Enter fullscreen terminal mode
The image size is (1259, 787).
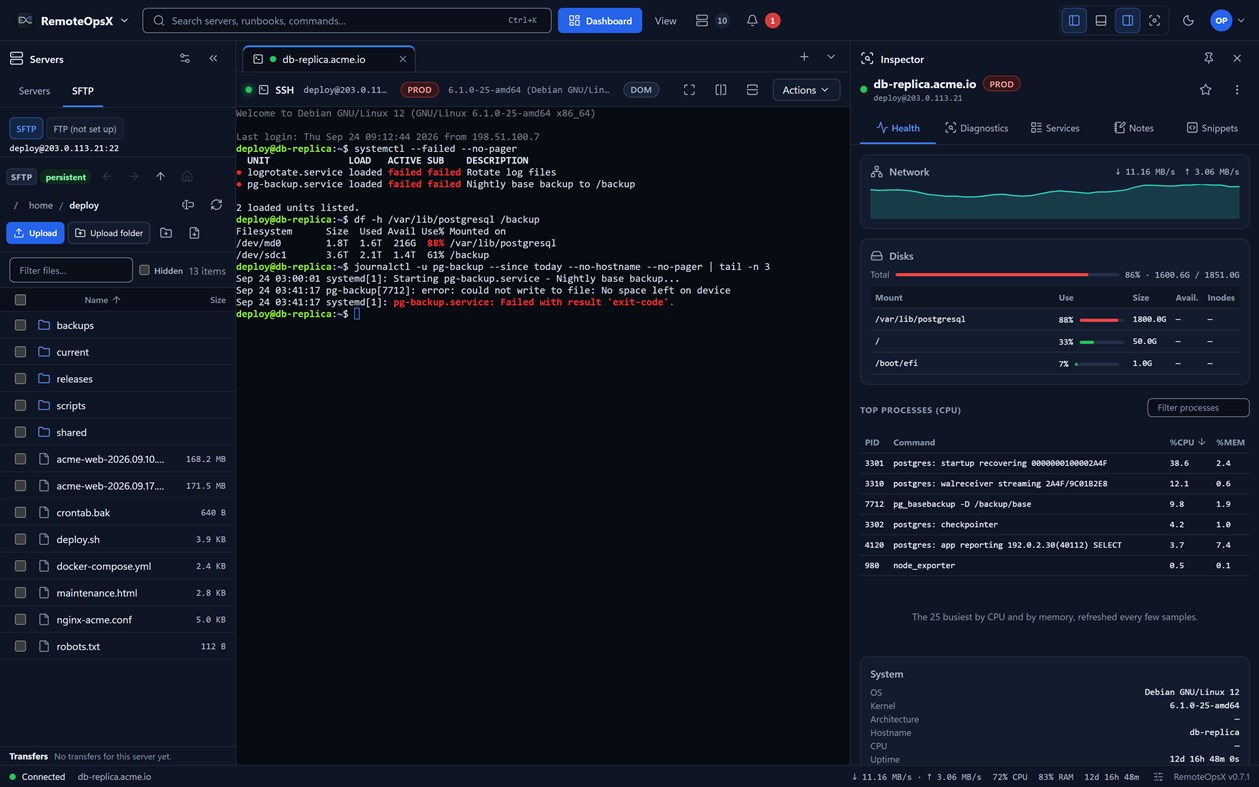coord(689,90)
